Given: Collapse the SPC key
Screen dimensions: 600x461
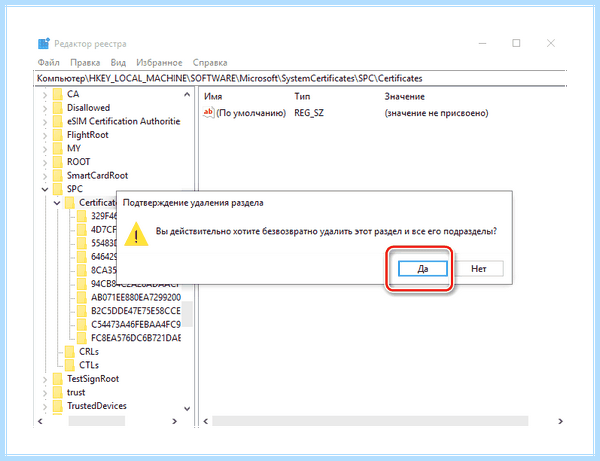Looking at the screenshot, I should point(45,189).
